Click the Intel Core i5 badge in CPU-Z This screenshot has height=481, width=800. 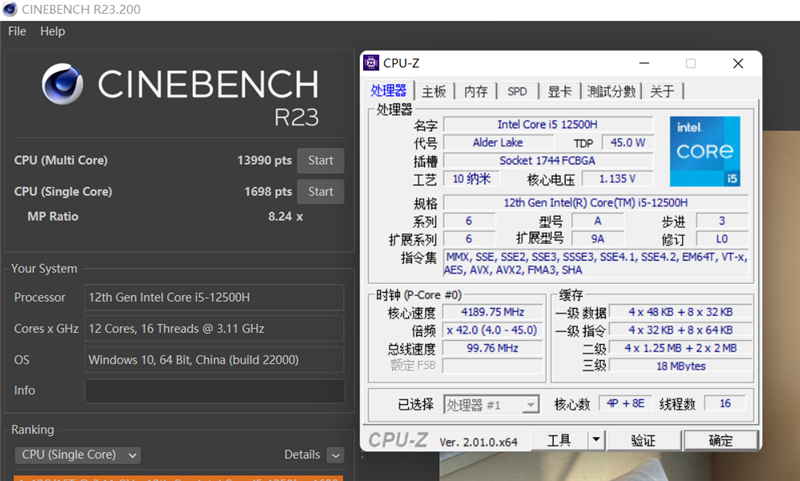tap(705, 151)
